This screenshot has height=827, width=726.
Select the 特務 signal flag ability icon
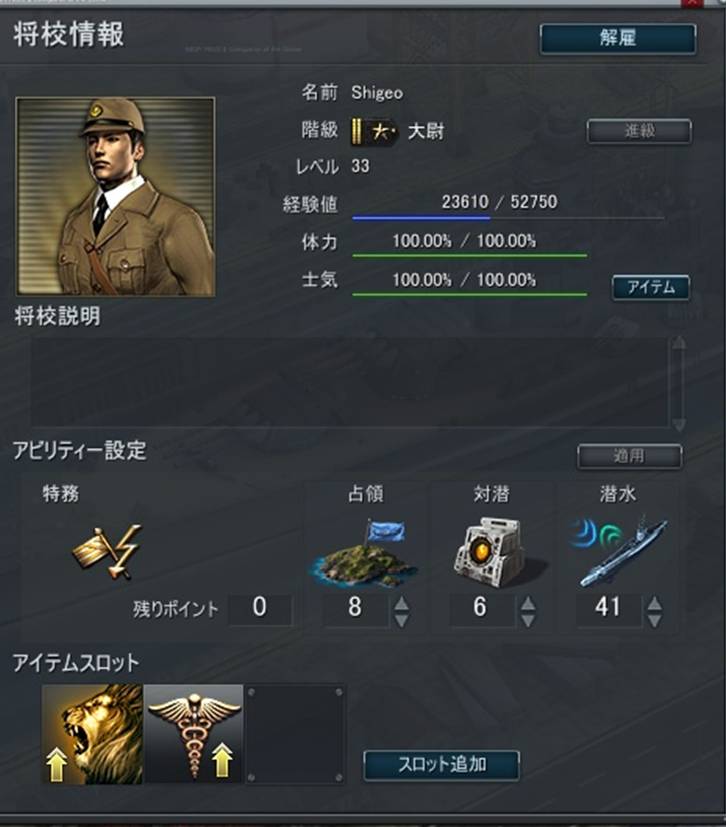pyautogui.click(x=107, y=552)
